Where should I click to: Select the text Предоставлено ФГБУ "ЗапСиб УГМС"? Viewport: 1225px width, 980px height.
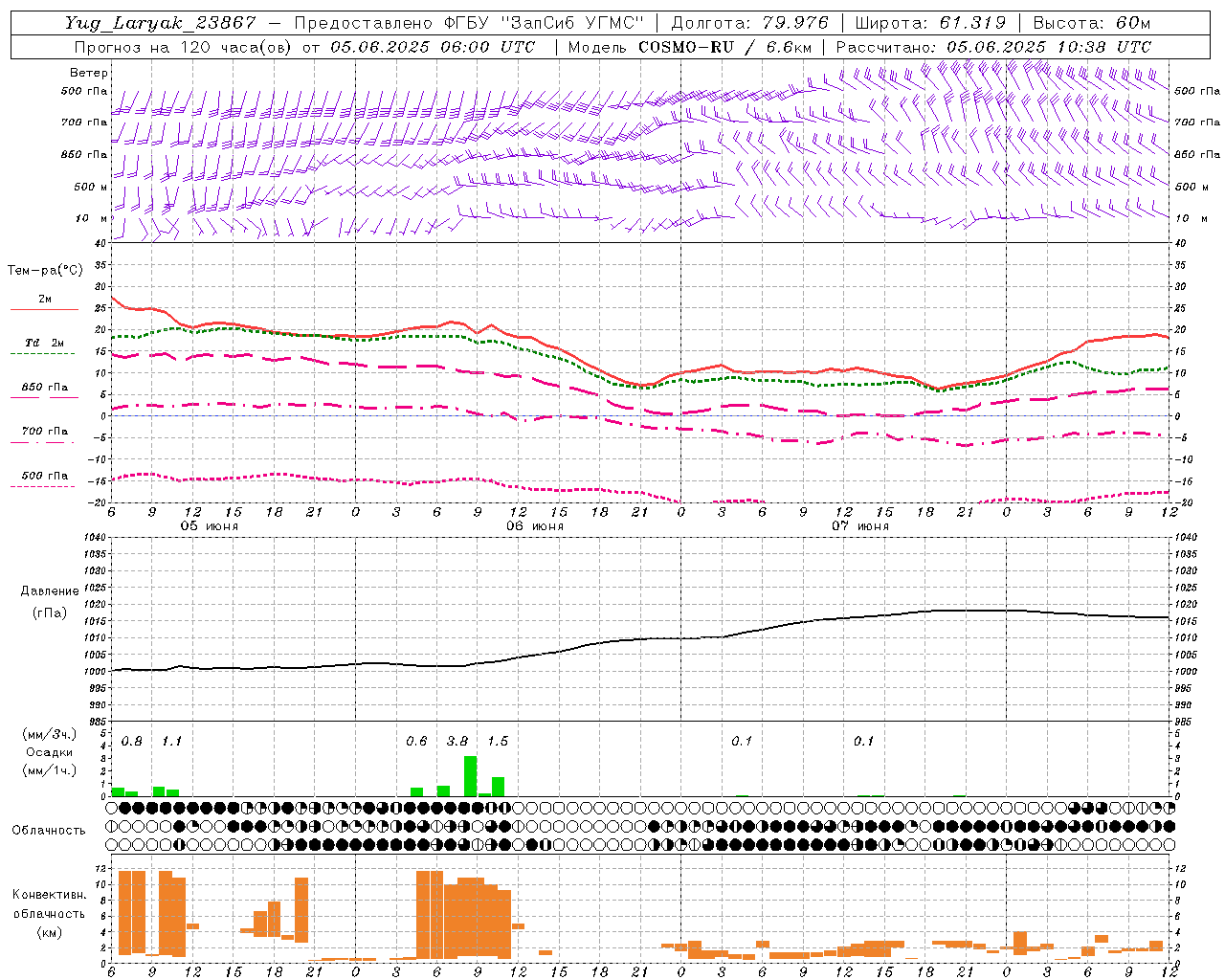(469, 23)
